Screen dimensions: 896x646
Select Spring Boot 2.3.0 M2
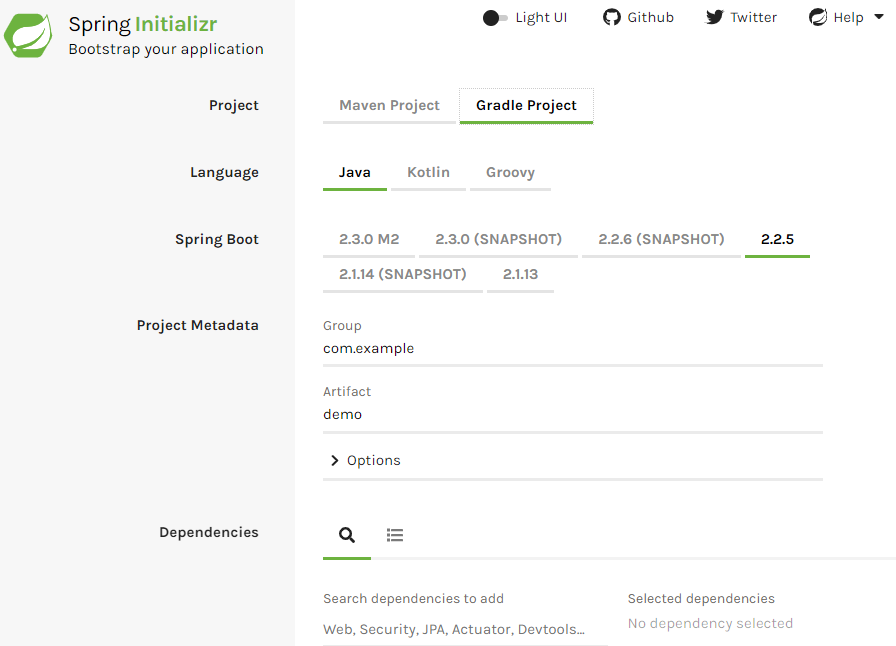[x=369, y=240]
